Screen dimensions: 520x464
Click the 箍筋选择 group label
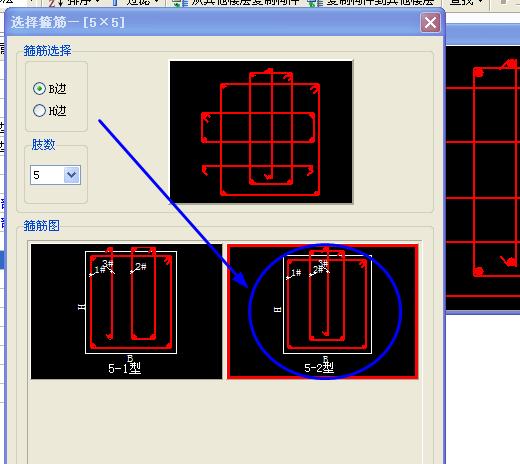point(47,51)
